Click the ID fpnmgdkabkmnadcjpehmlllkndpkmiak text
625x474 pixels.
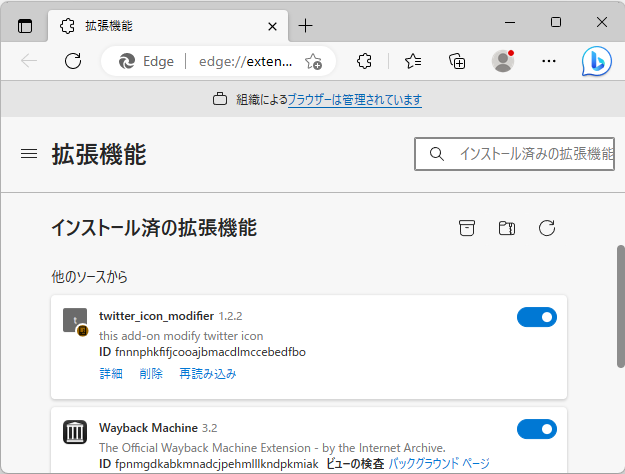[x=208, y=464]
